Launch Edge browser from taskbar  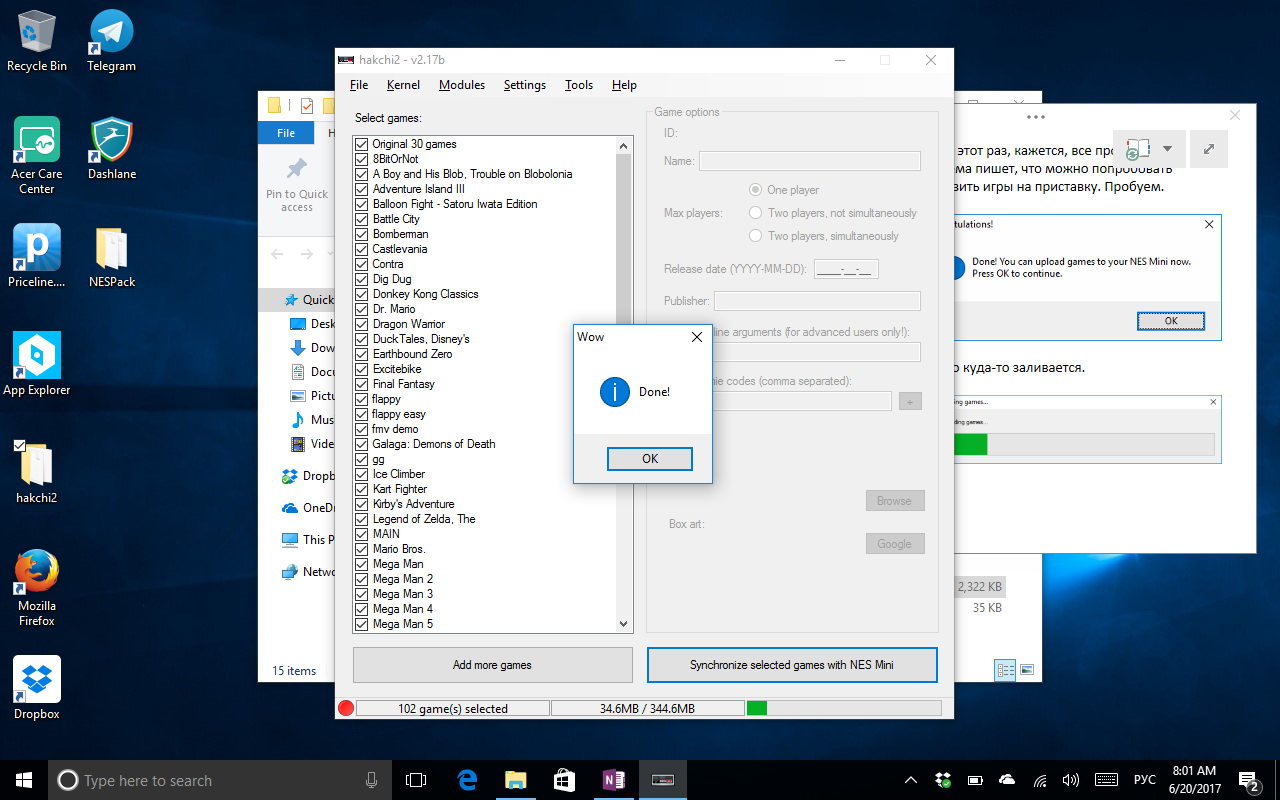coord(466,780)
